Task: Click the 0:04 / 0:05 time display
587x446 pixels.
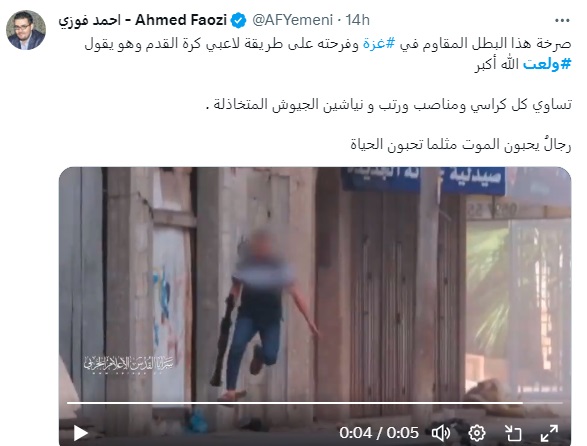Action: tap(378, 433)
